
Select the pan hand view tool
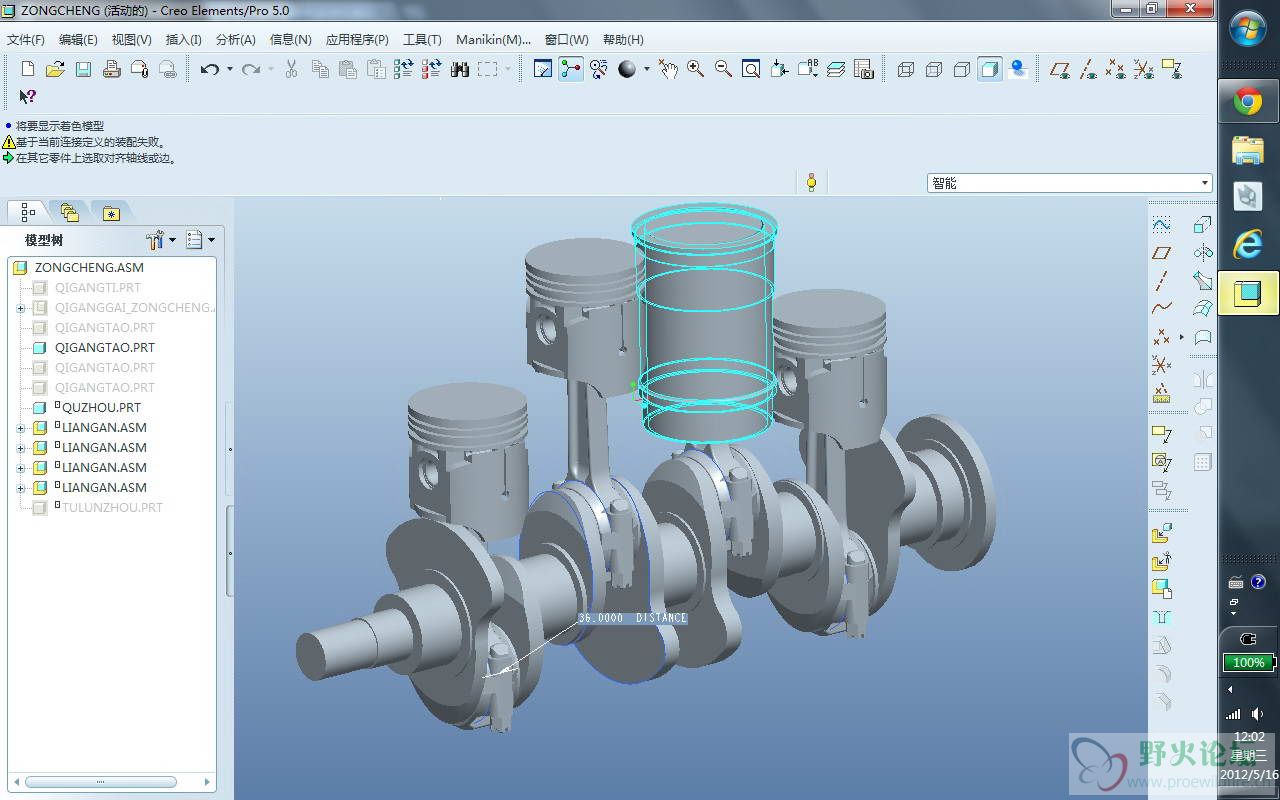tap(668, 69)
